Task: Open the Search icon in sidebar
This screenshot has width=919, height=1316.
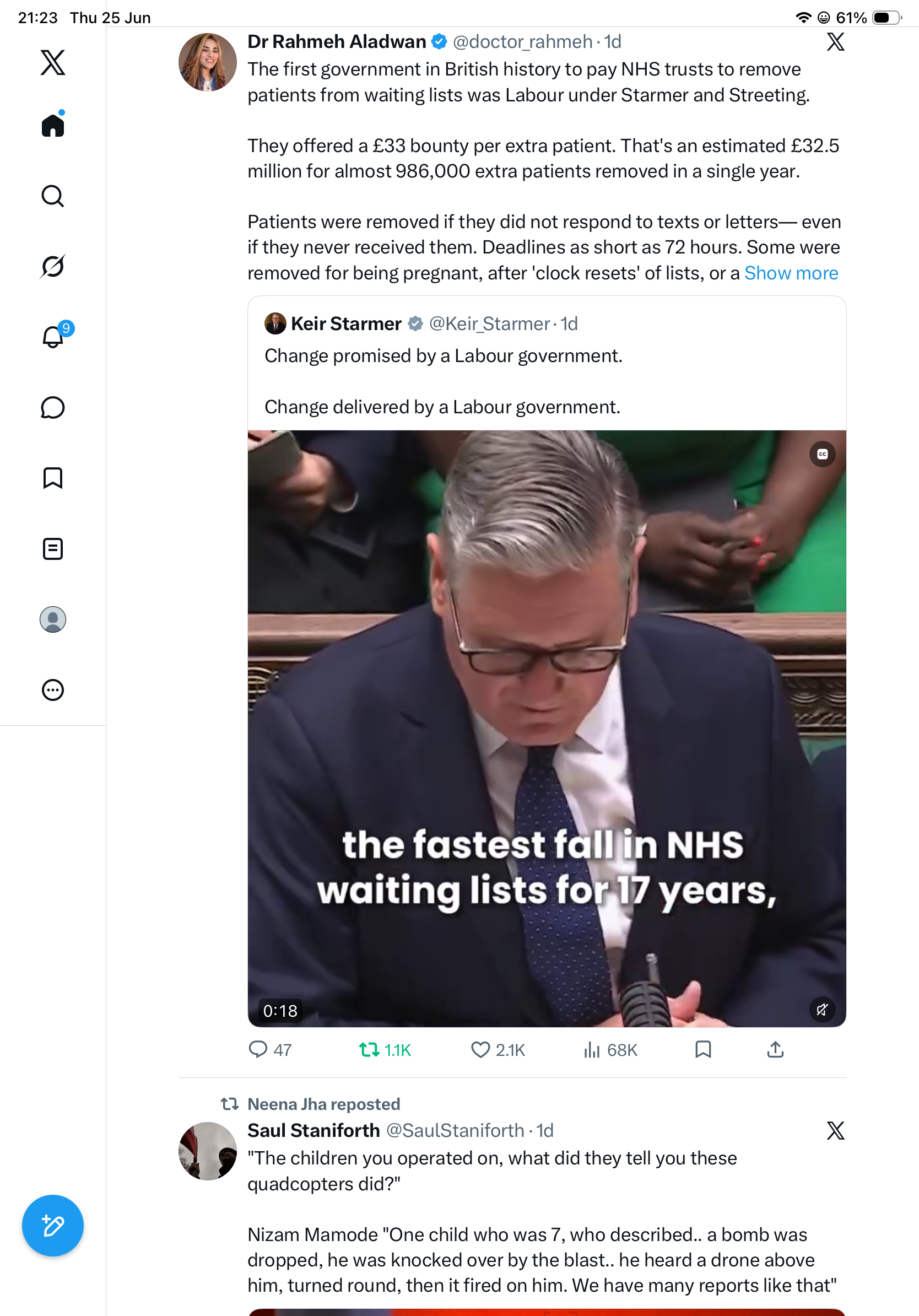Action: 53,196
